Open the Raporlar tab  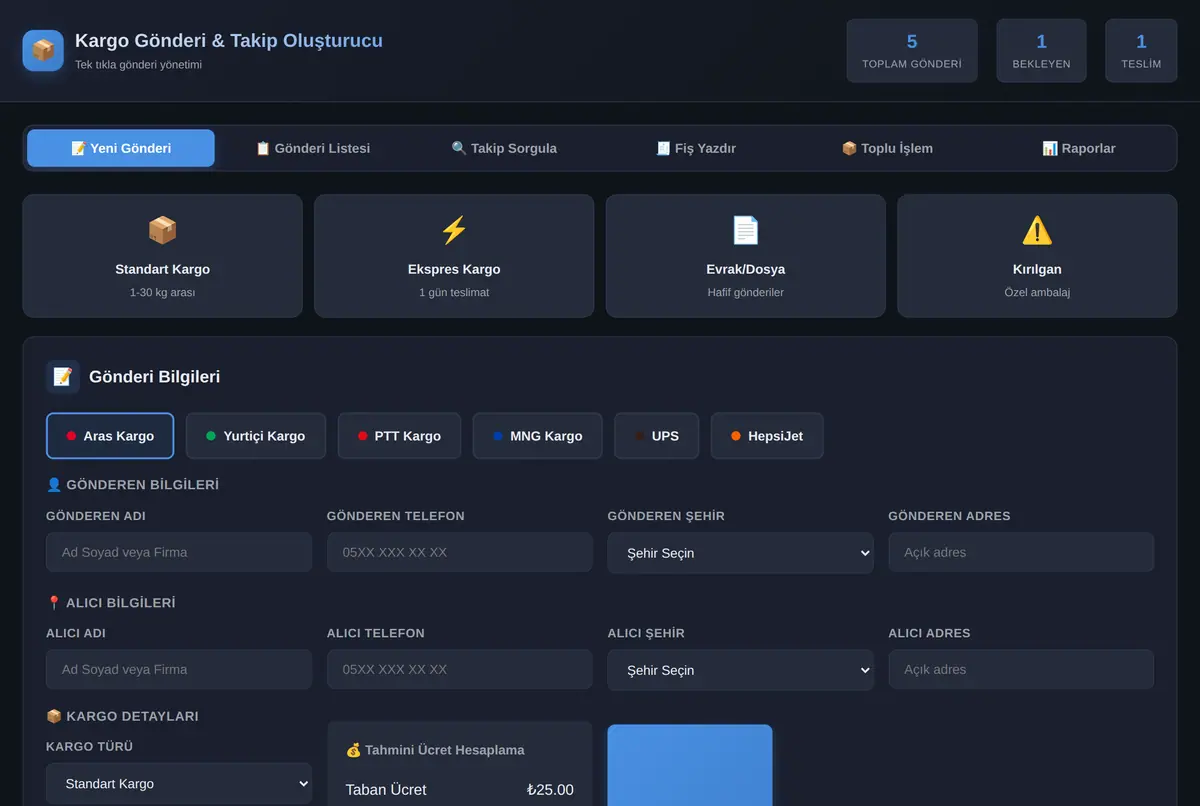pyautogui.click(x=1079, y=148)
